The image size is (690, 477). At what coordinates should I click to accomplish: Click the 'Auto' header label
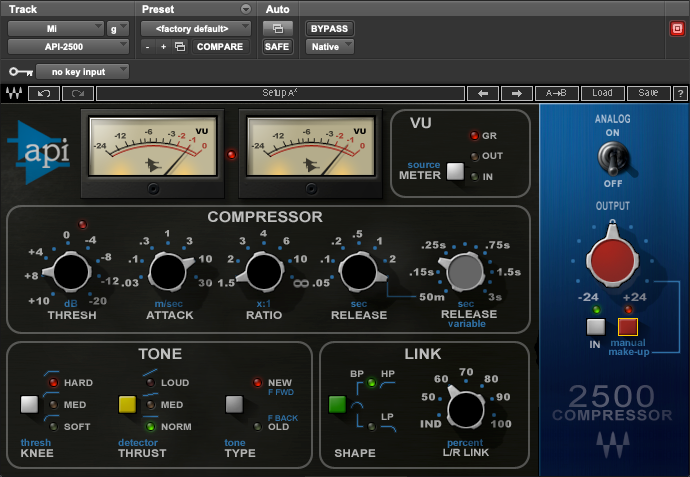point(278,9)
